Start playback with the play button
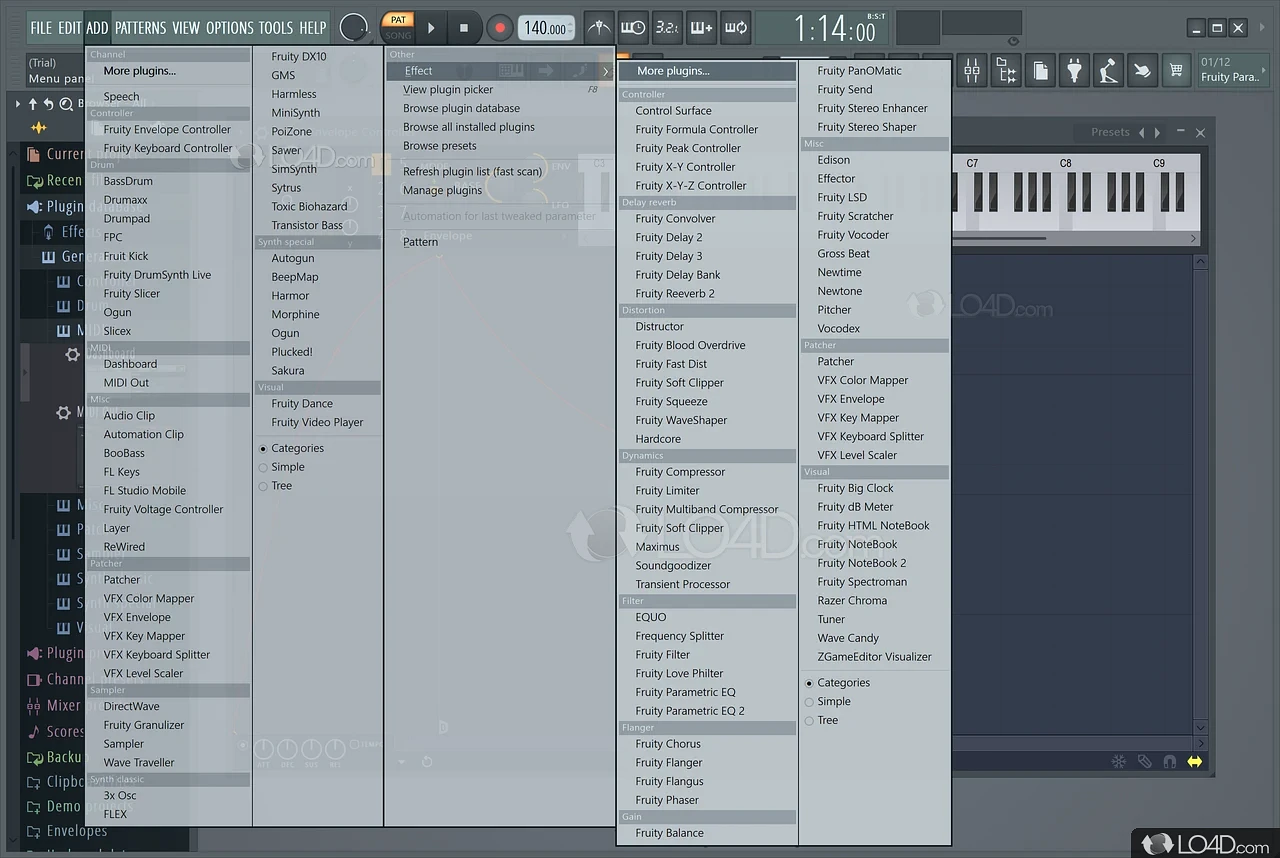Screen dimensions: 1280x858 tap(431, 28)
